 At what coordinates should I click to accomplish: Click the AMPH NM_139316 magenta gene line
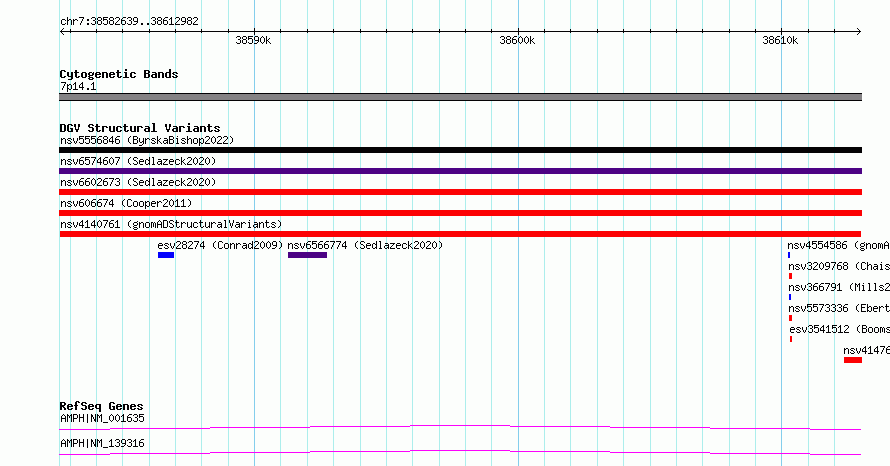pyautogui.click(x=460, y=452)
